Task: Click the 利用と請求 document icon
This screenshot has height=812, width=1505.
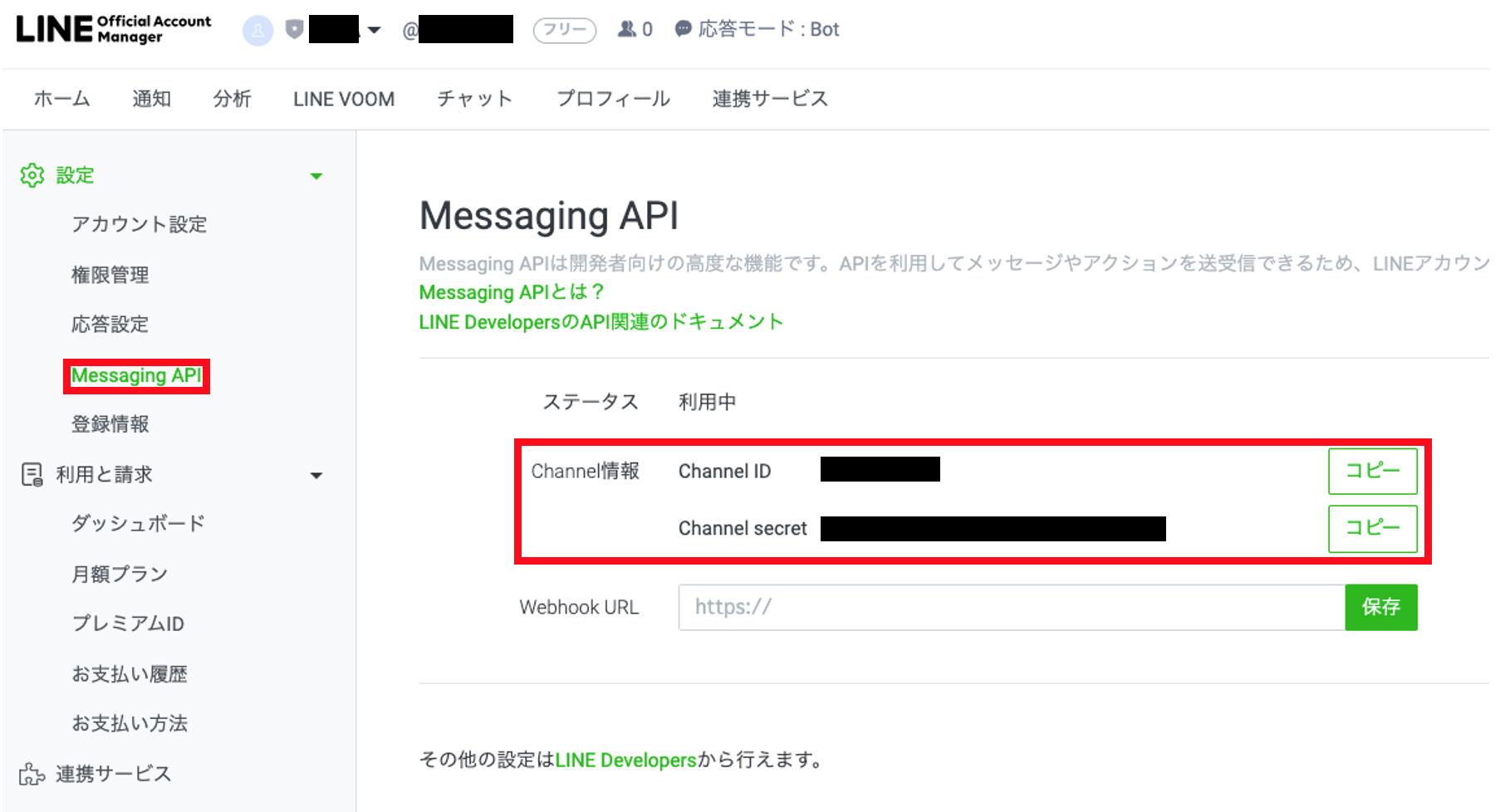Action: coord(32,475)
